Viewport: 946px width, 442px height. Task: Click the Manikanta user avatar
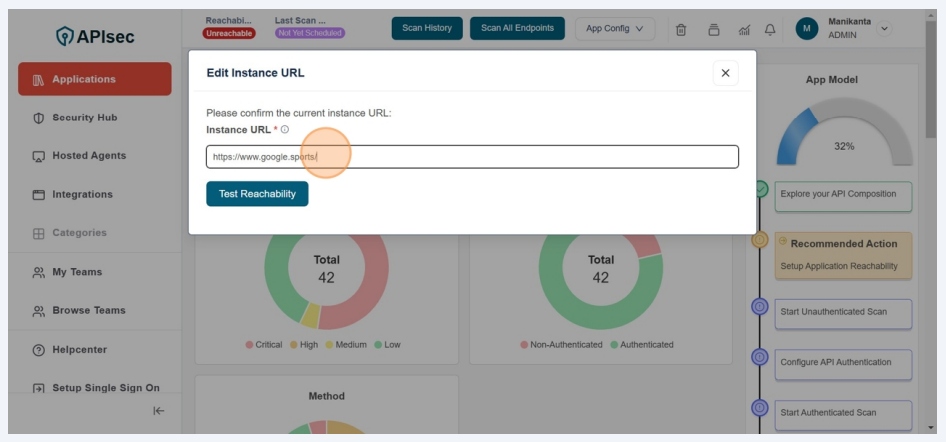tap(807, 29)
